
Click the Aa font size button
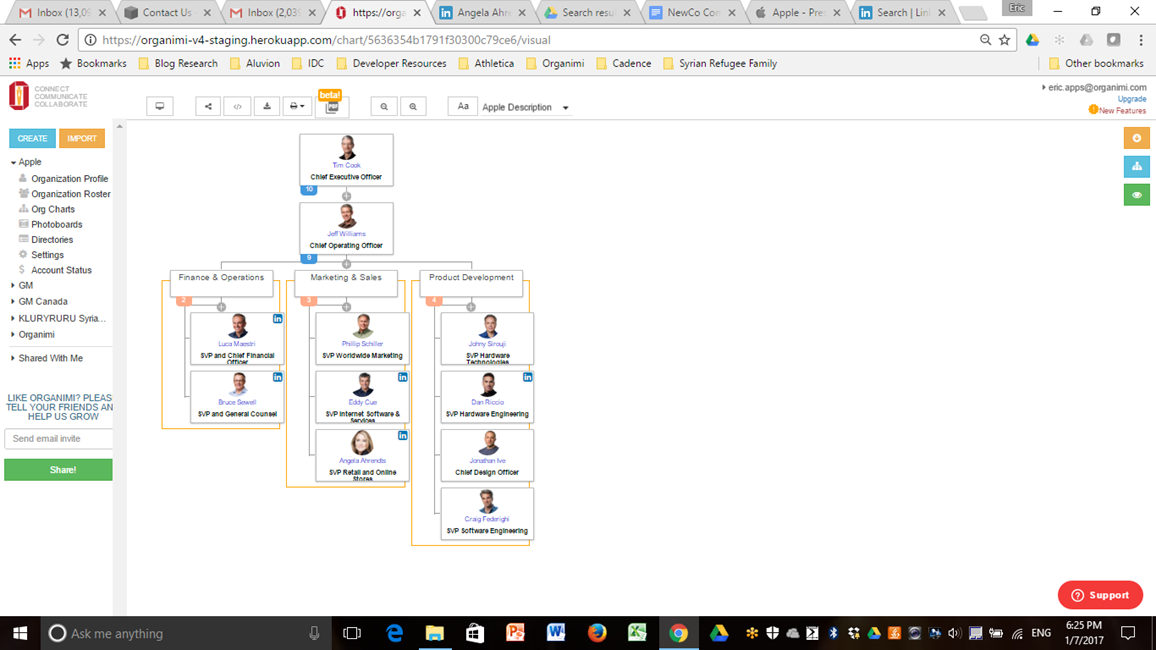463,107
